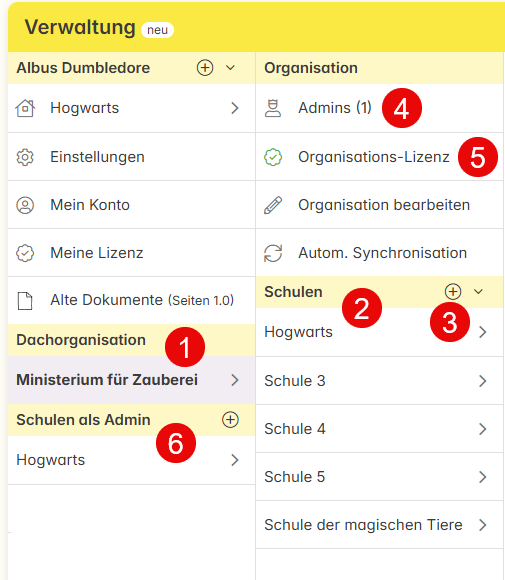The image size is (505, 580).
Task: Click the plus icon beside Albus Dumbledore
Action: [x=205, y=68]
